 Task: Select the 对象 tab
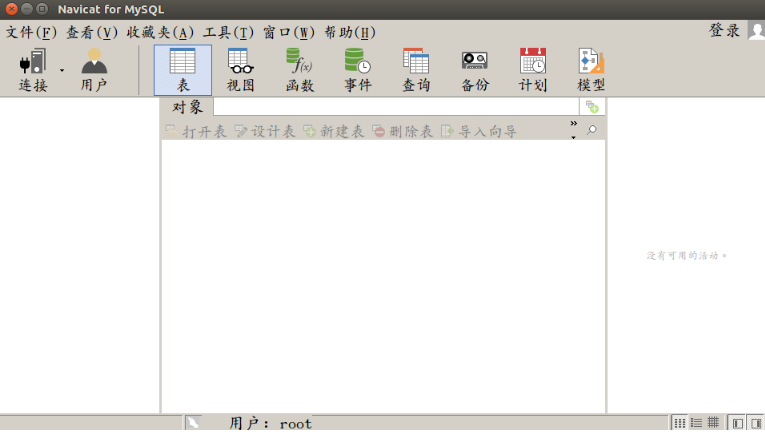[187, 107]
